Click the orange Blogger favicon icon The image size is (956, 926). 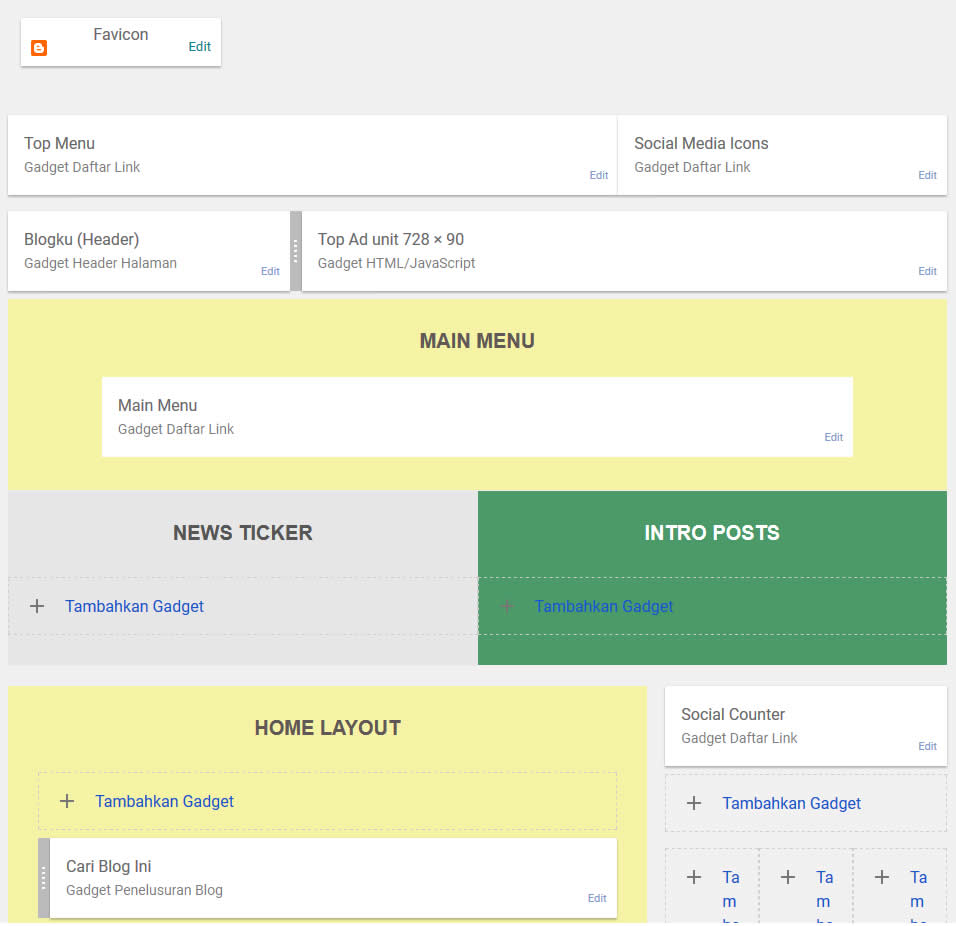click(39, 47)
